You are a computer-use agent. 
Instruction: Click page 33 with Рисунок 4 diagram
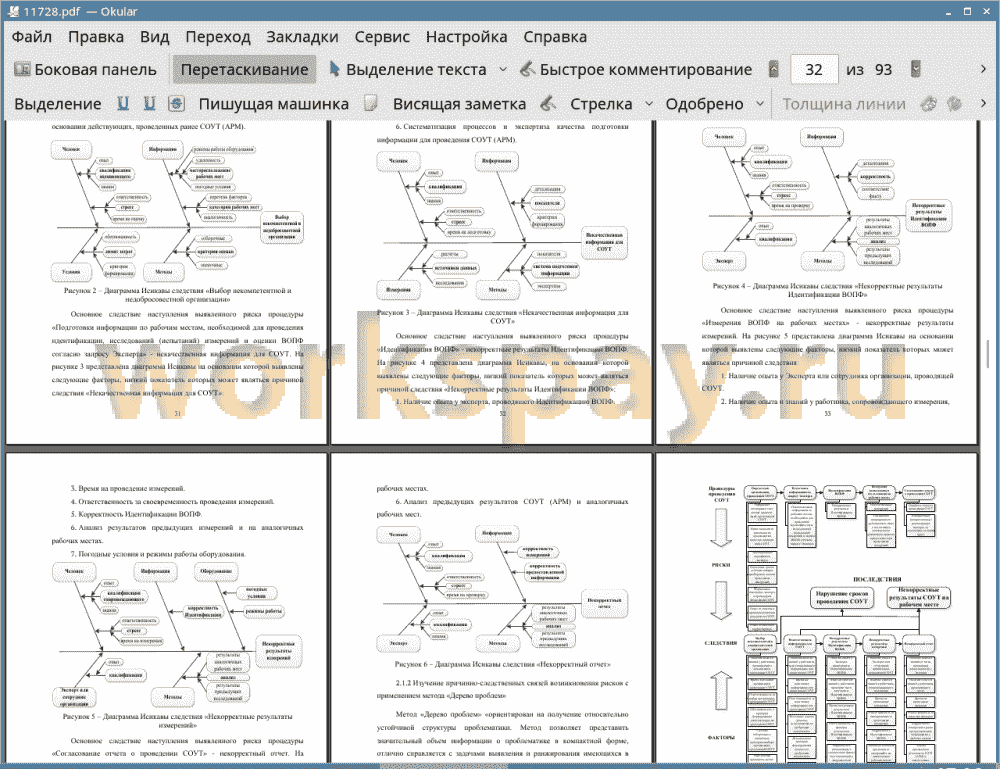point(817,282)
